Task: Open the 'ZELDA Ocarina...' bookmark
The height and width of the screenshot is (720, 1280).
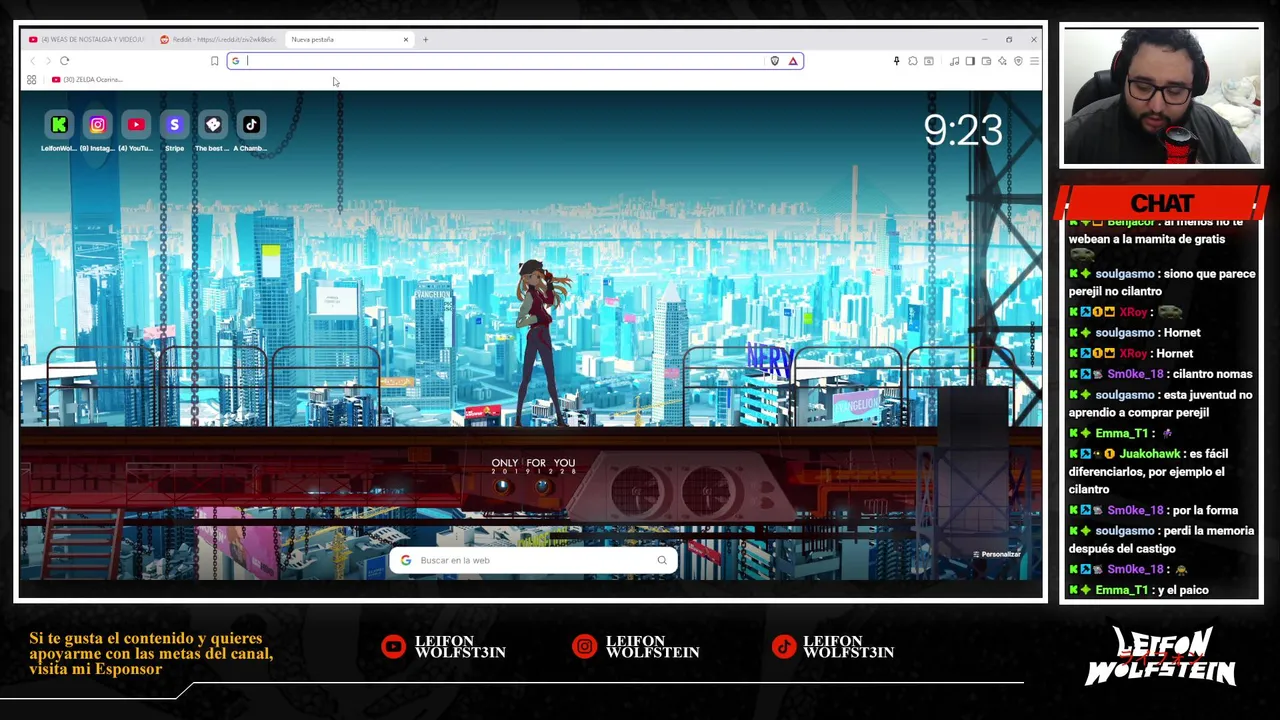Action: pyautogui.click(x=87, y=80)
